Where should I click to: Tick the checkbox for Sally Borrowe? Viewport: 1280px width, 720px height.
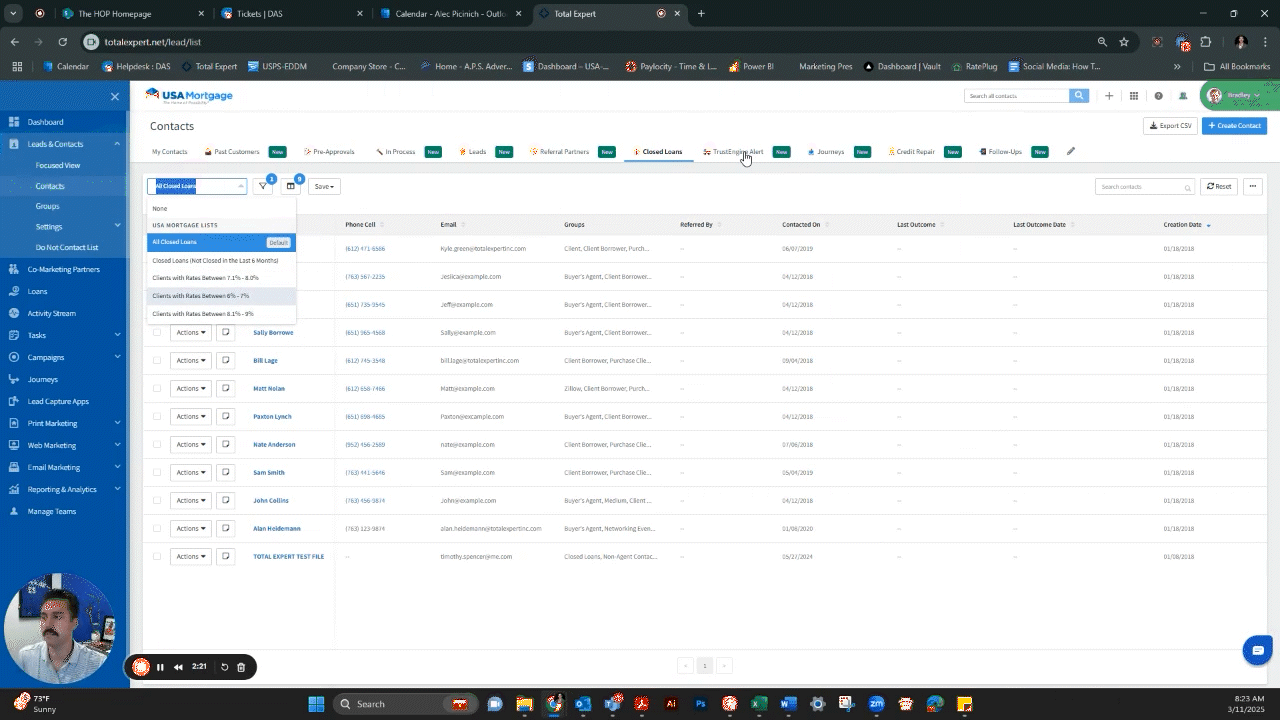[157, 332]
